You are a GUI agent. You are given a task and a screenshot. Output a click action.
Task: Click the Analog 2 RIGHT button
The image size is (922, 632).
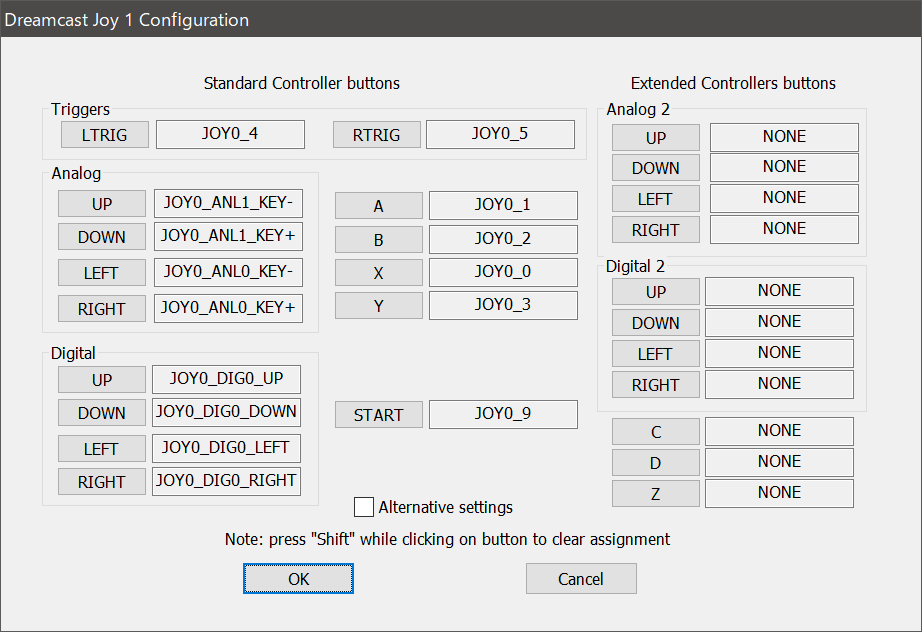(656, 229)
